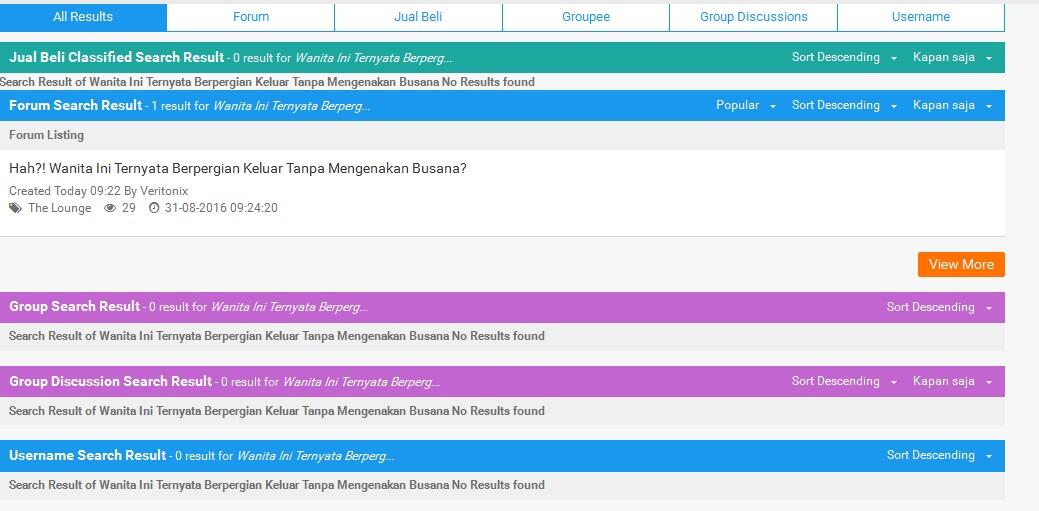The height and width of the screenshot is (511, 1039).
Task: Open Sort Descending dropdown in Group Search Result
Action: (x=940, y=308)
